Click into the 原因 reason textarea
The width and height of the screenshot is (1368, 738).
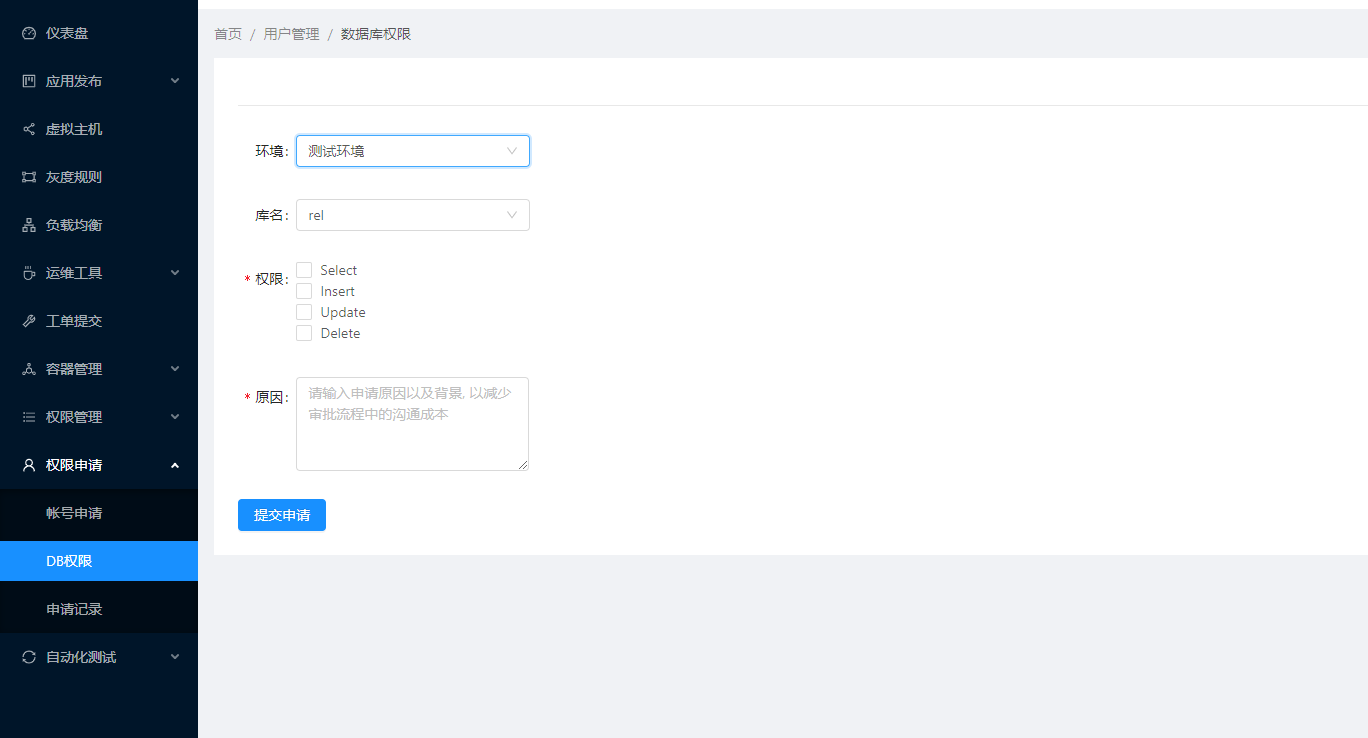[x=412, y=424]
